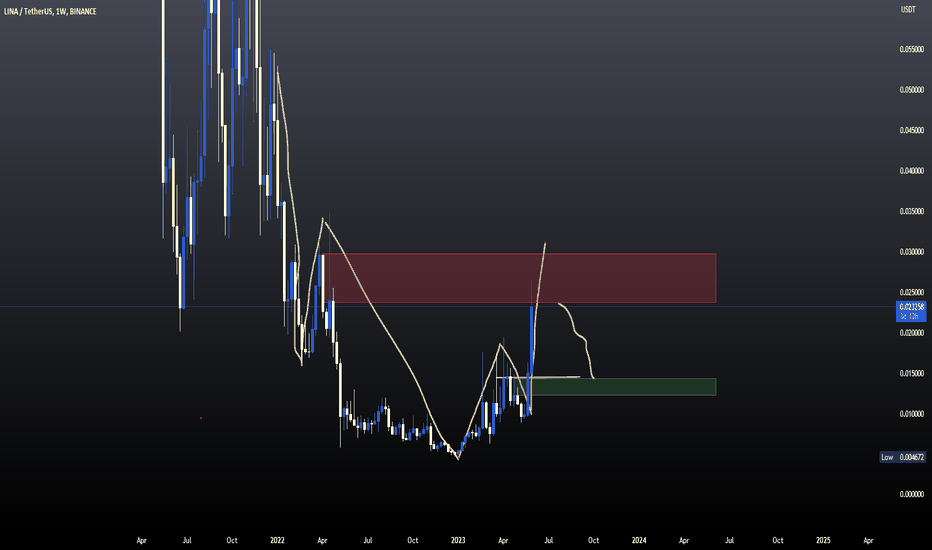
Task: Click the 0.000000 price axis label
Action: [x=912, y=494]
